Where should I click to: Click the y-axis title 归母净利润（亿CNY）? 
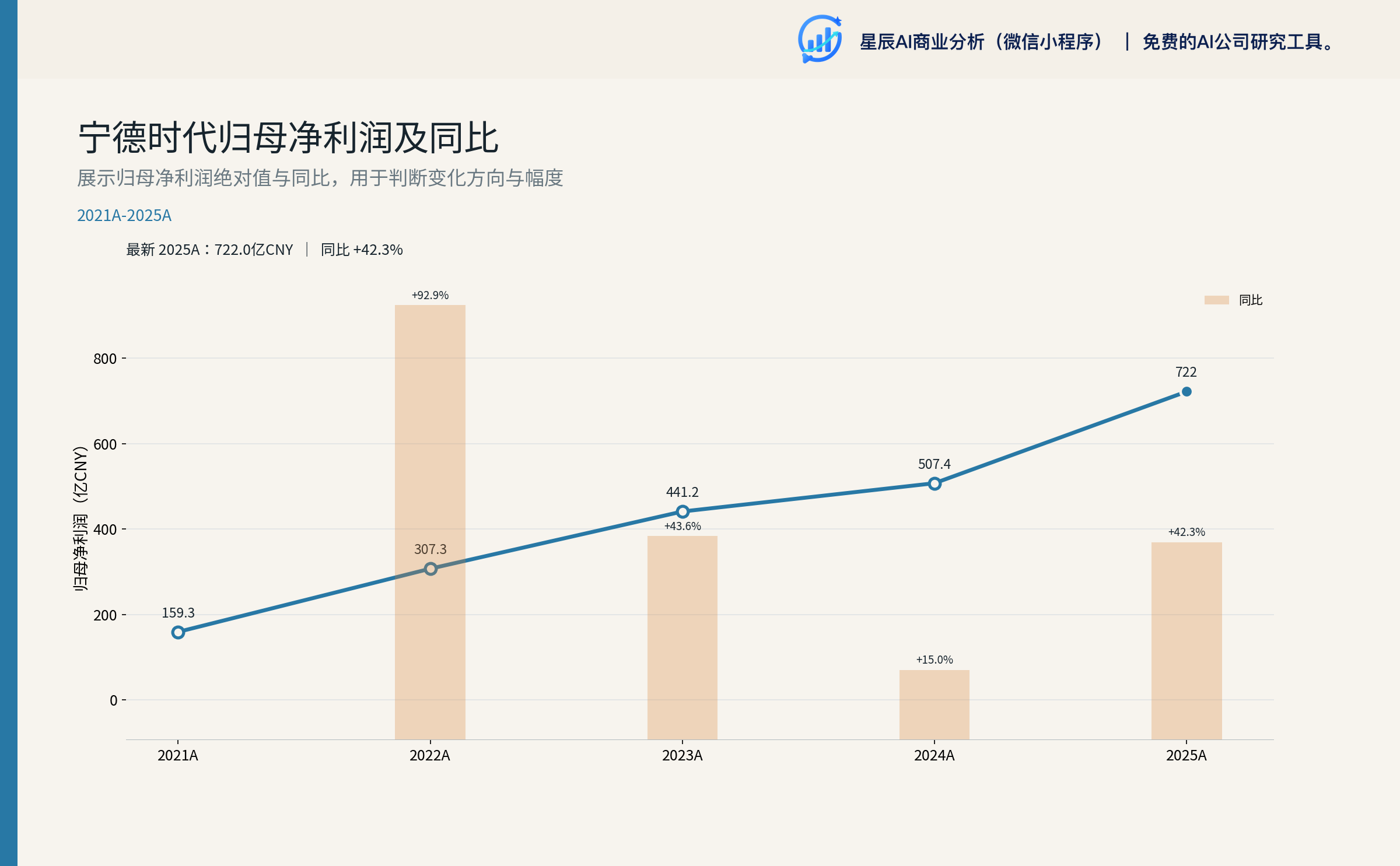pos(80,518)
